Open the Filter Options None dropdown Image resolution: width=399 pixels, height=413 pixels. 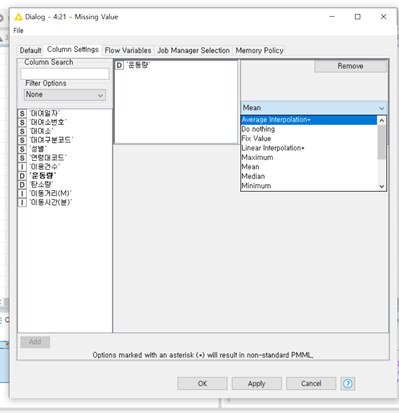(x=65, y=95)
